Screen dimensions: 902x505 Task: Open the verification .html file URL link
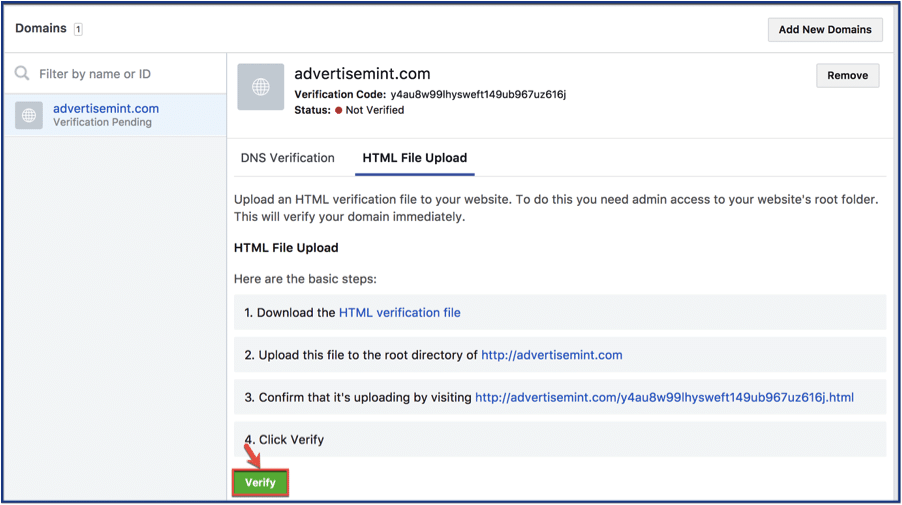tap(664, 397)
